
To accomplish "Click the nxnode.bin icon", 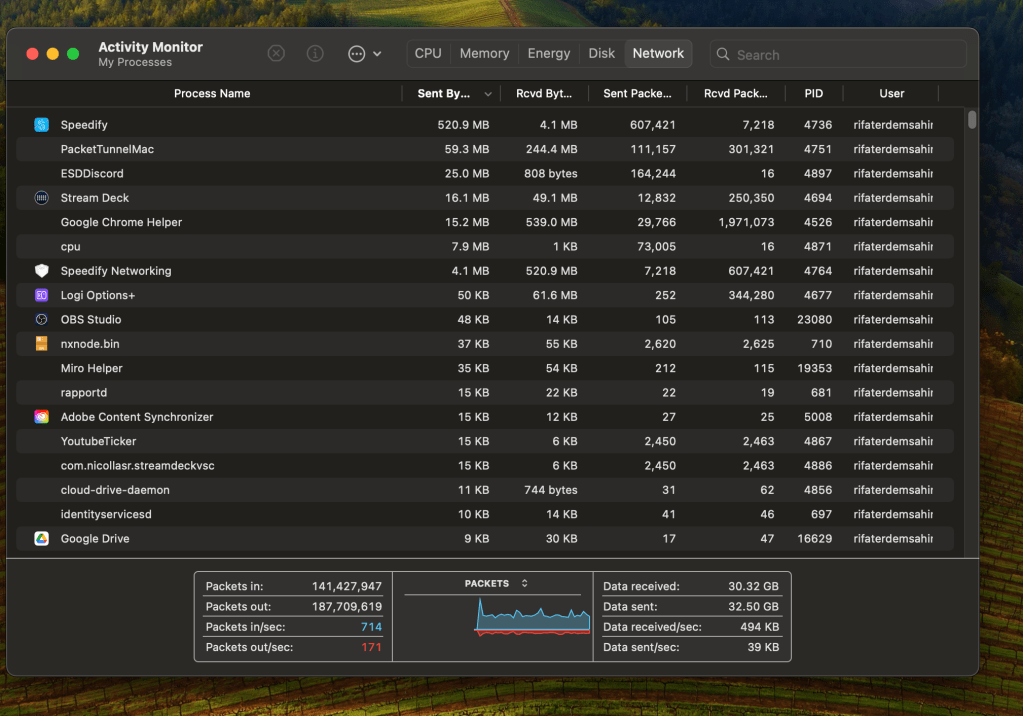I will coord(41,344).
